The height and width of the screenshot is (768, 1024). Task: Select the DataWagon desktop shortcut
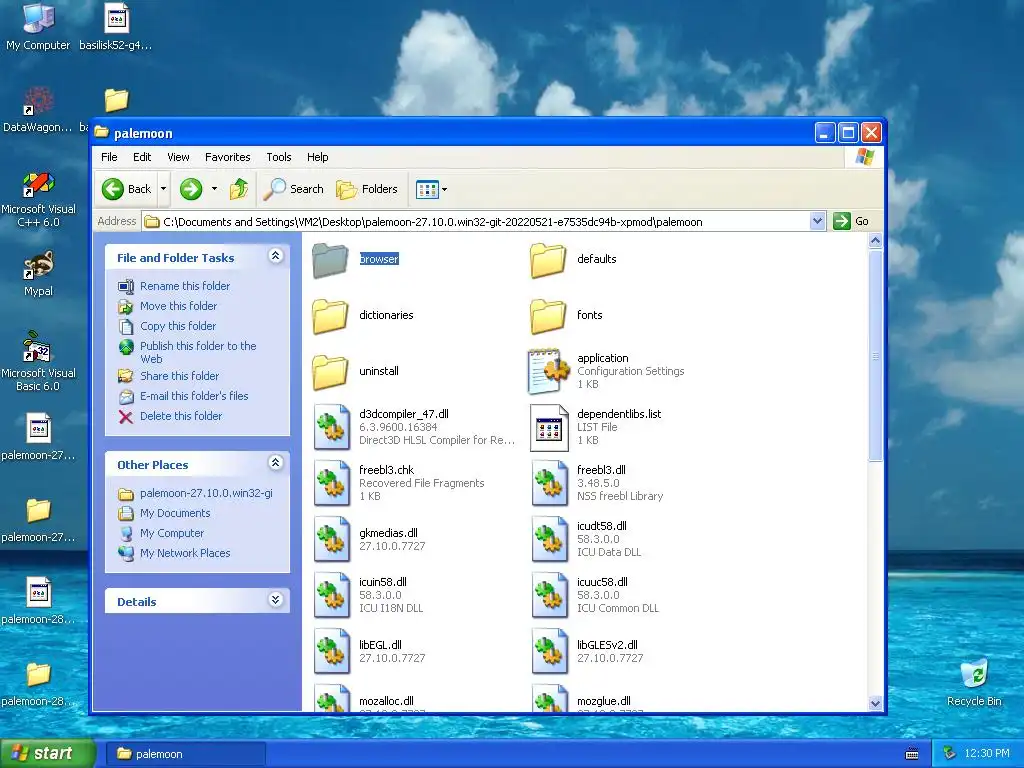coord(37,109)
